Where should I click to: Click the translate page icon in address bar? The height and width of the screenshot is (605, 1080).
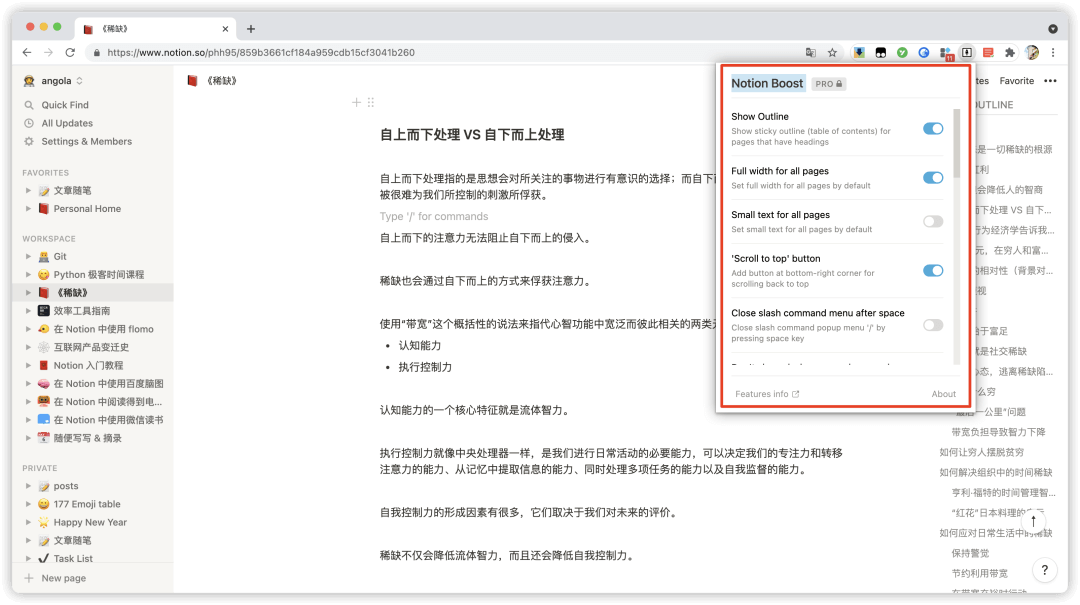pos(811,52)
